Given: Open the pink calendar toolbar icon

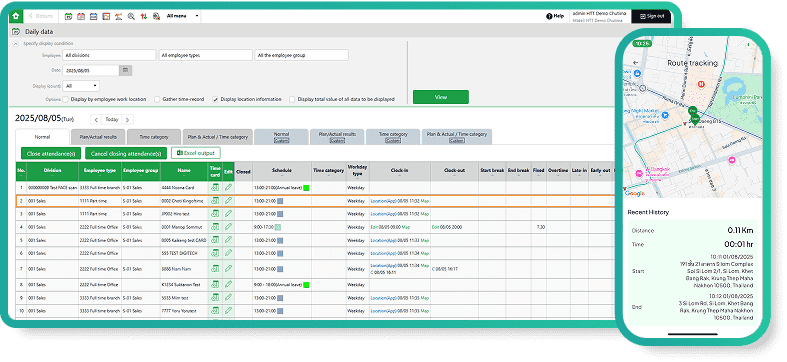Looking at the screenshot, I should pyautogui.click(x=81, y=16).
